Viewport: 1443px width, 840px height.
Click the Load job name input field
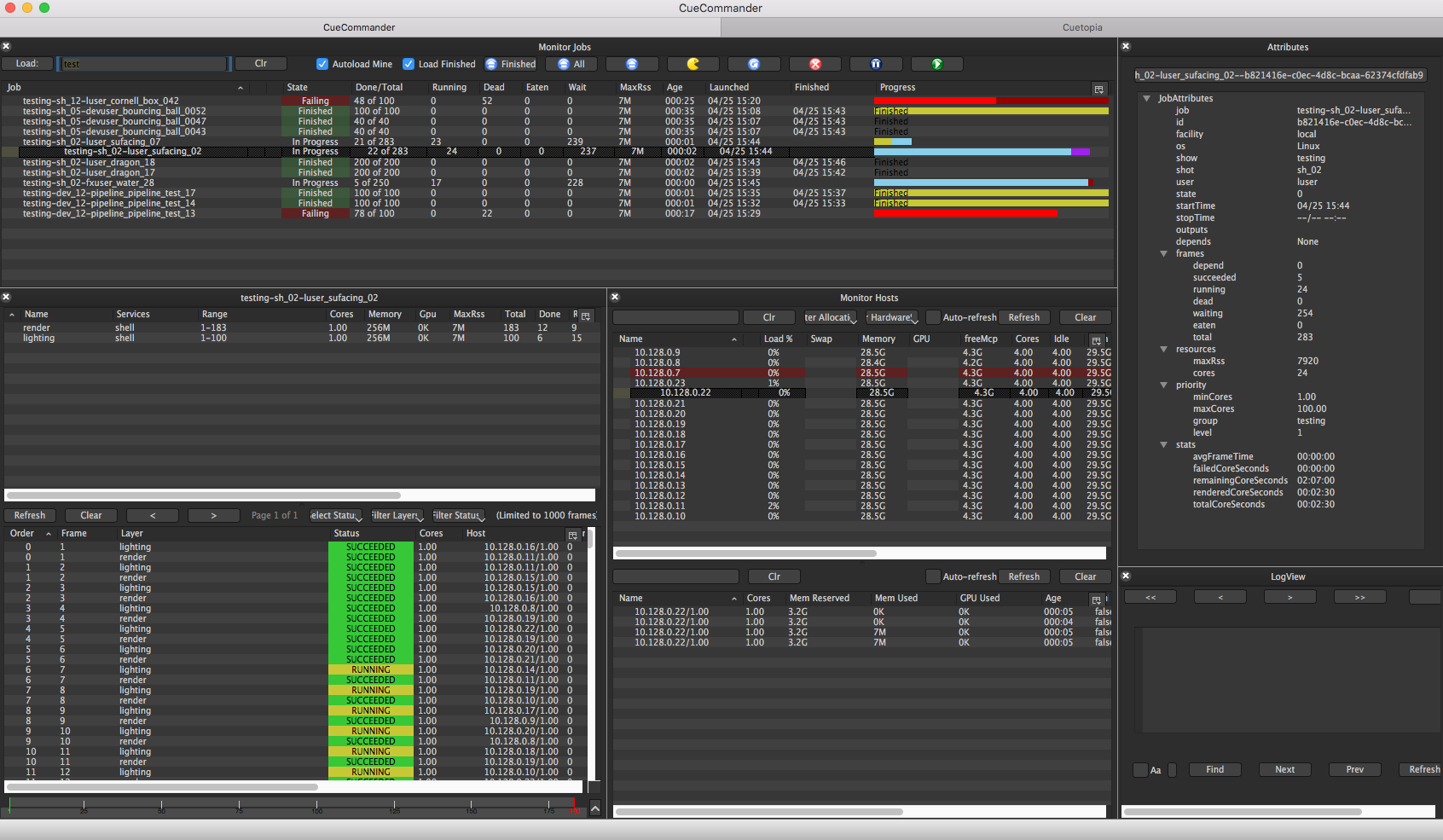click(x=143, y=64)
